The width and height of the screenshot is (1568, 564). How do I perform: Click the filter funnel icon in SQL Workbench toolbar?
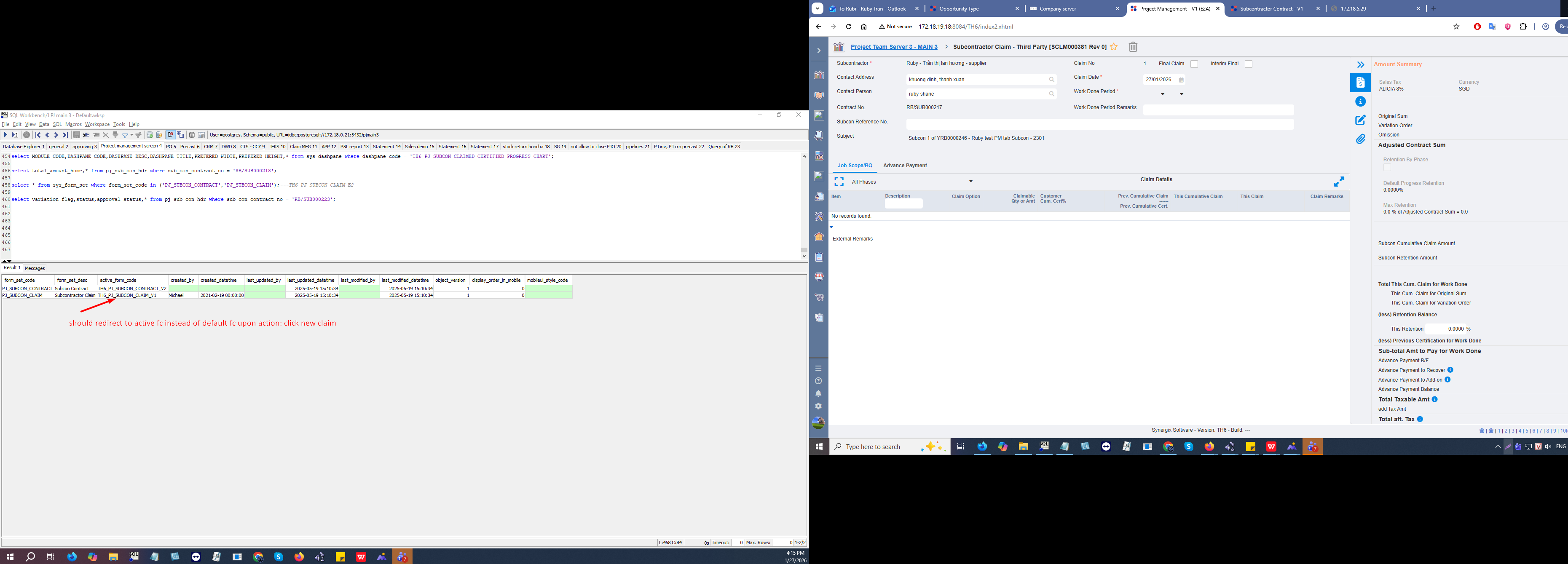click(125, 135)
